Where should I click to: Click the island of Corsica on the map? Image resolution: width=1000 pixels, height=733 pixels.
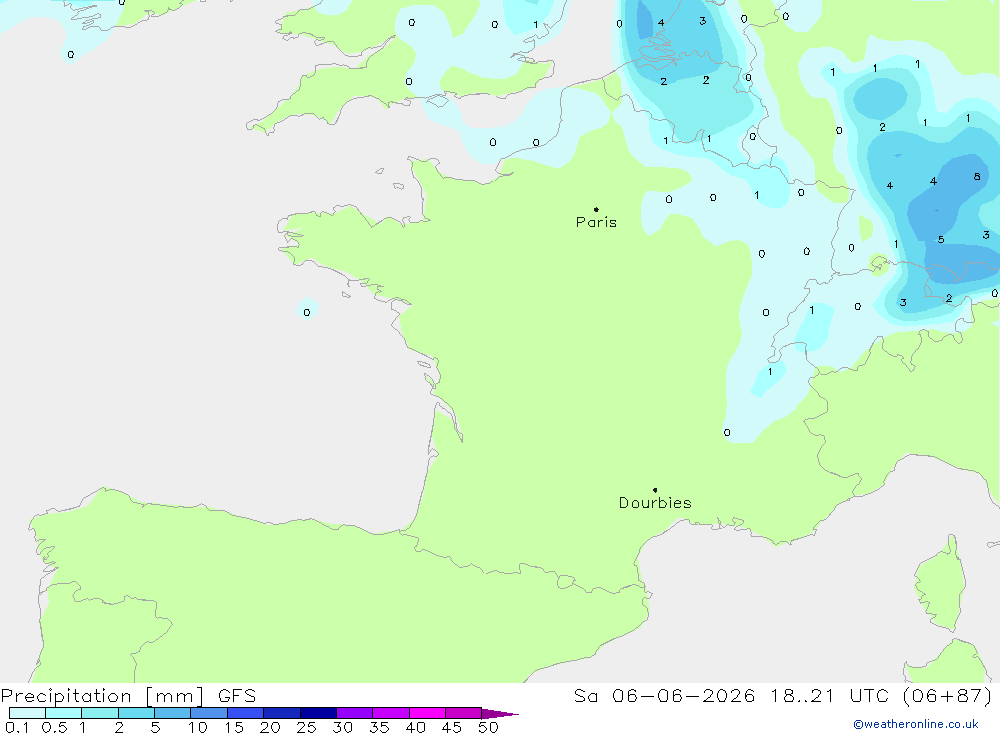(x=940, y=584)
